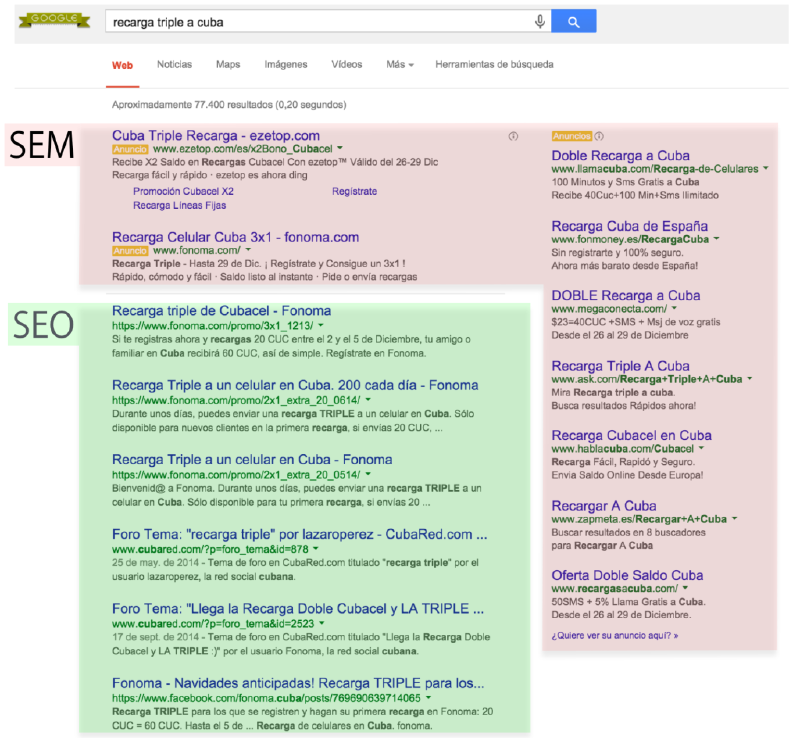
Task: Expand arrow beside foro_tema&id=878 URL
Action: pos(316,548)
